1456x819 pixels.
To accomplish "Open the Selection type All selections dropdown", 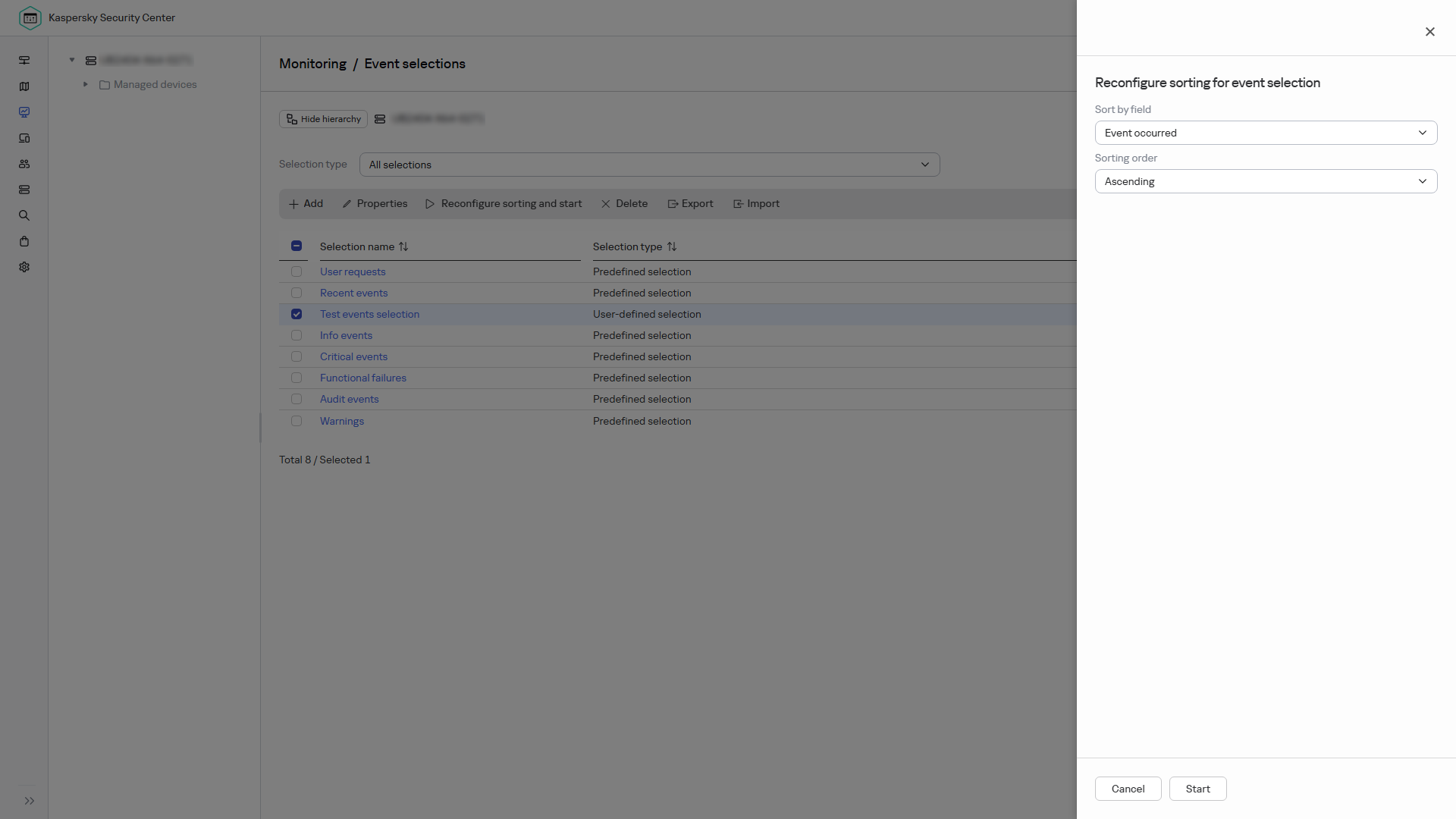I will (649, 165).
